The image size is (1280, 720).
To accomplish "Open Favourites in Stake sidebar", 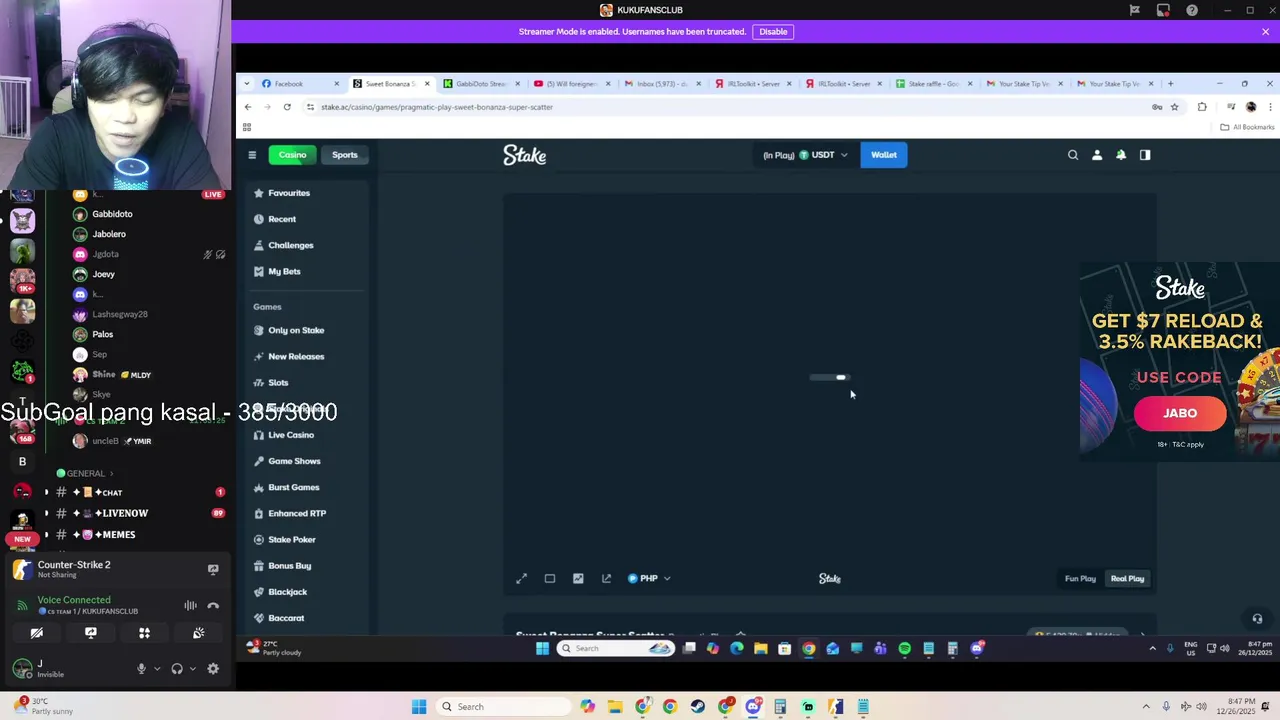I will [x=288, y=193].
